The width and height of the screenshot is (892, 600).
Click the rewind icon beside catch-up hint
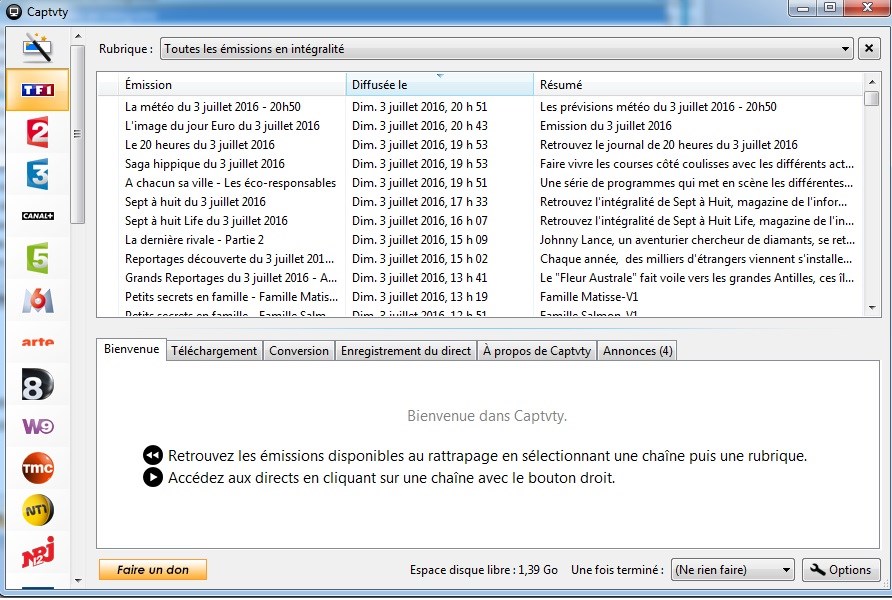pyautogui.click(x=152, y=456)
